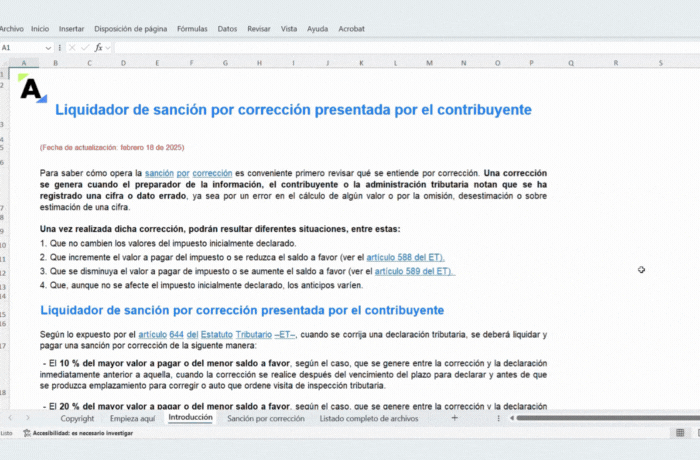Open the Inicio ribbon tab
The width and height of the screenshot is (700, 460).
[40, 29]
